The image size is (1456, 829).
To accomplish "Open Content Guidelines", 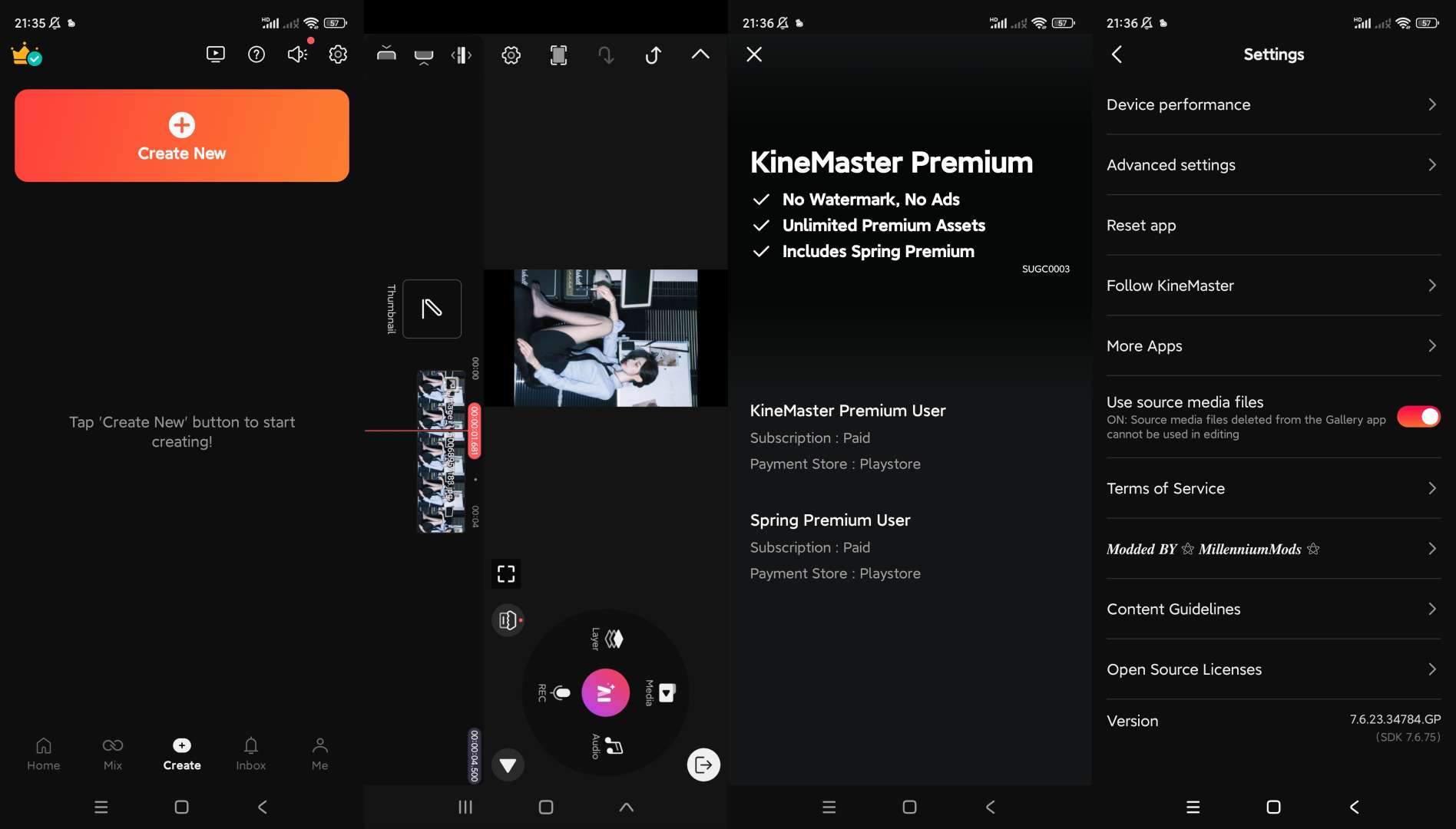I will (x=1274, y=609).
